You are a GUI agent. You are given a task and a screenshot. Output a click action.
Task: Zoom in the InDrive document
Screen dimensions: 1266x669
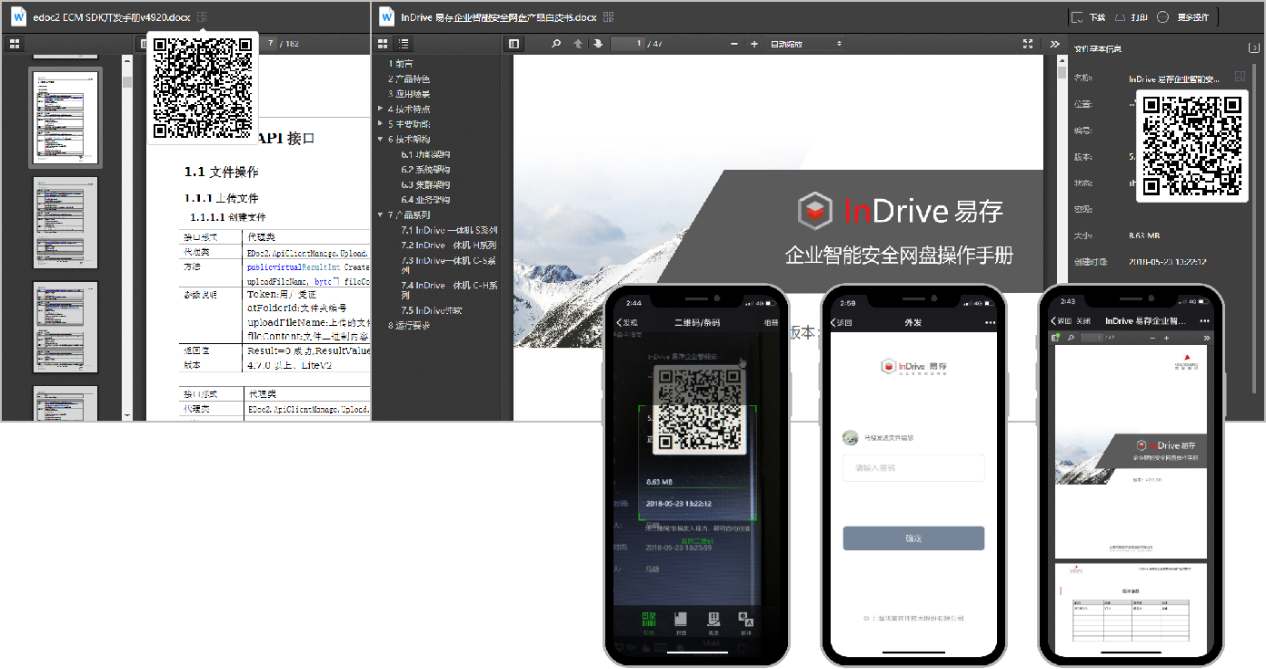pos(754,44)
